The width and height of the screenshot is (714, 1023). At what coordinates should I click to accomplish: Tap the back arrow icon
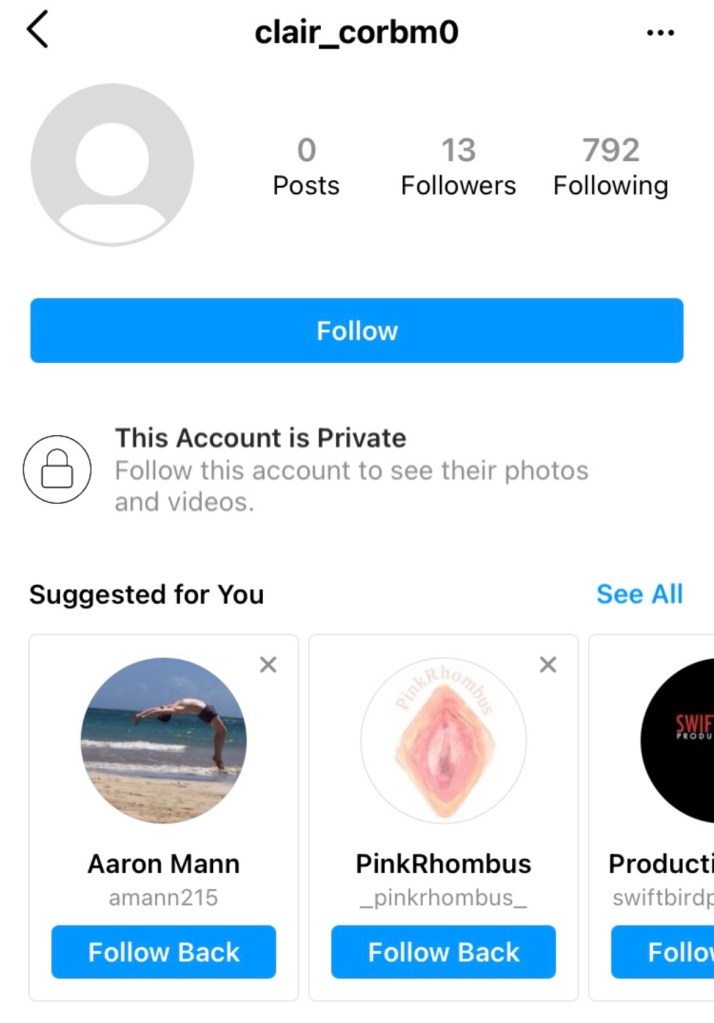(x=38, y=31)
